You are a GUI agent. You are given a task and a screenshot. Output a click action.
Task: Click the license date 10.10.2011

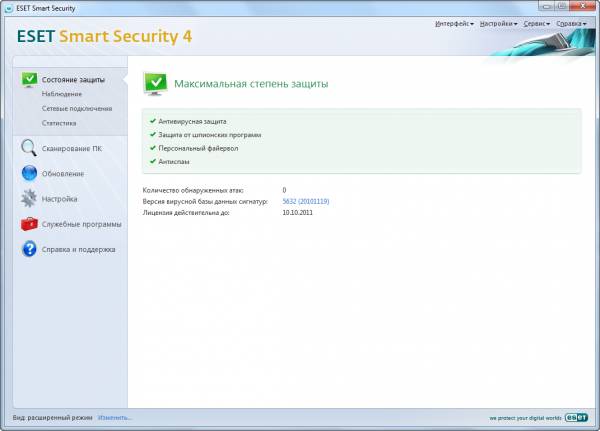click(297, 212)
